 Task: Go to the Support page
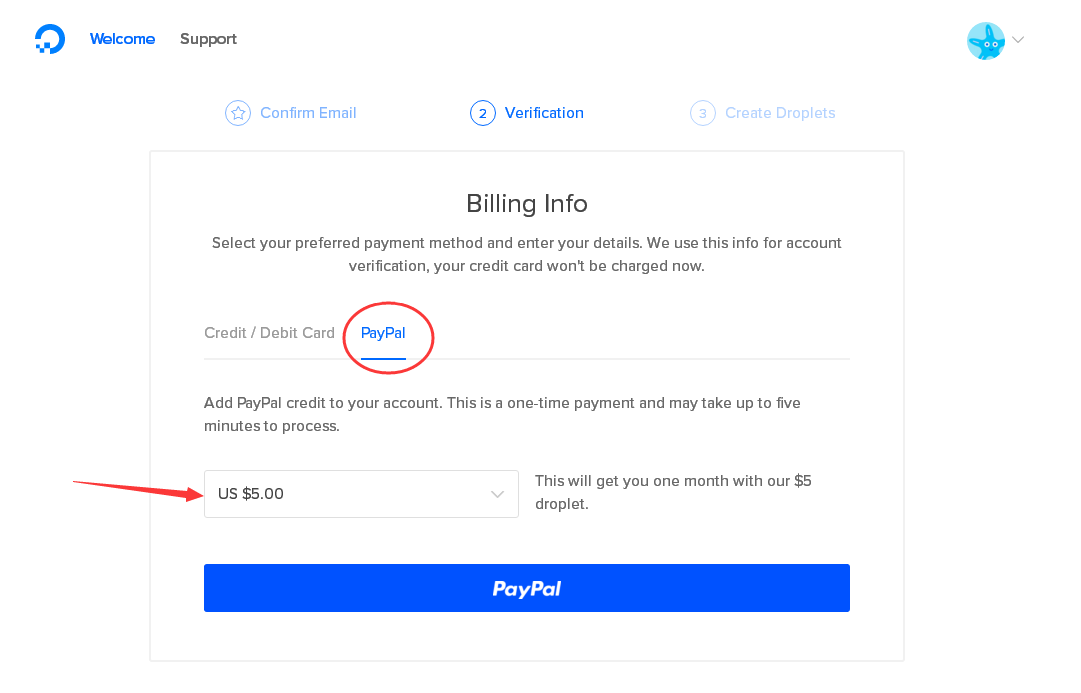pos(208,39)
